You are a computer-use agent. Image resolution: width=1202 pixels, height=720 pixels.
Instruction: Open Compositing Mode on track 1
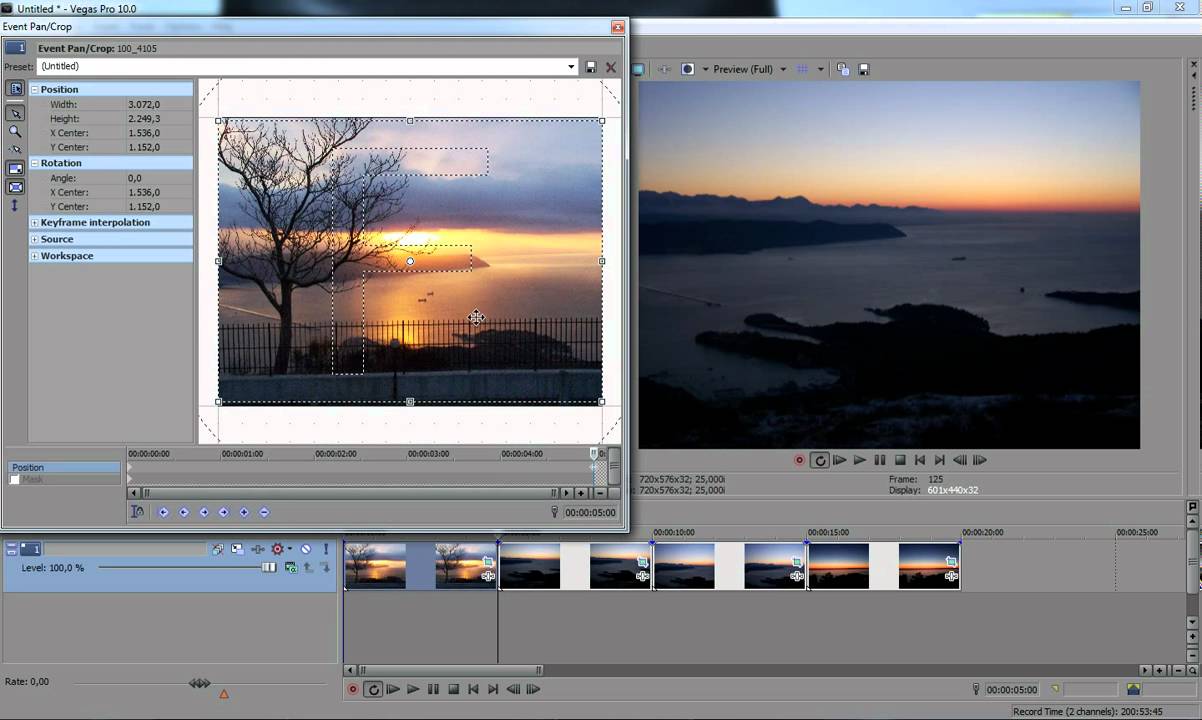coord(290,567)
